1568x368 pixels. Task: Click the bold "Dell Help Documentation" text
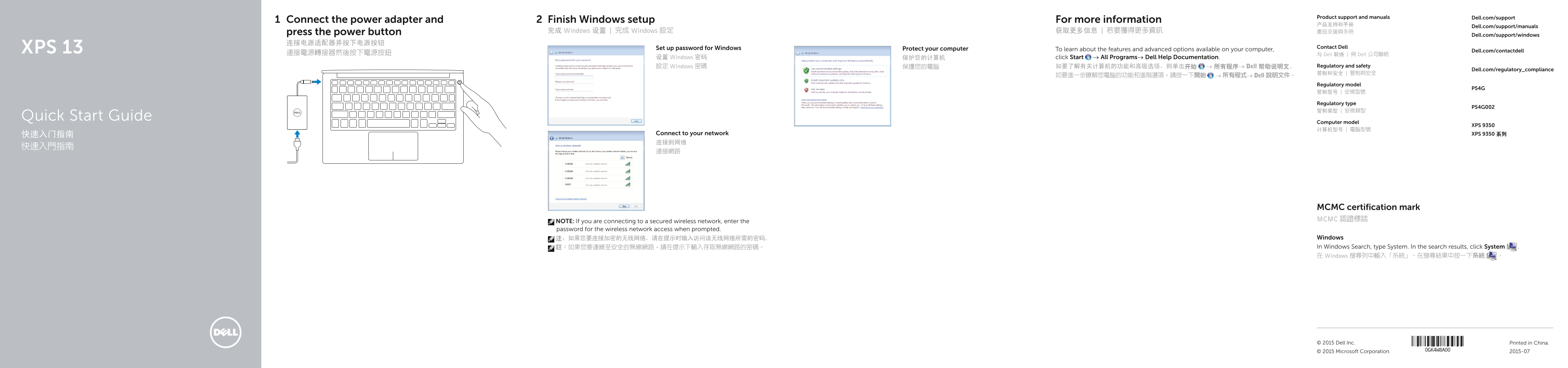[1181, 57]
